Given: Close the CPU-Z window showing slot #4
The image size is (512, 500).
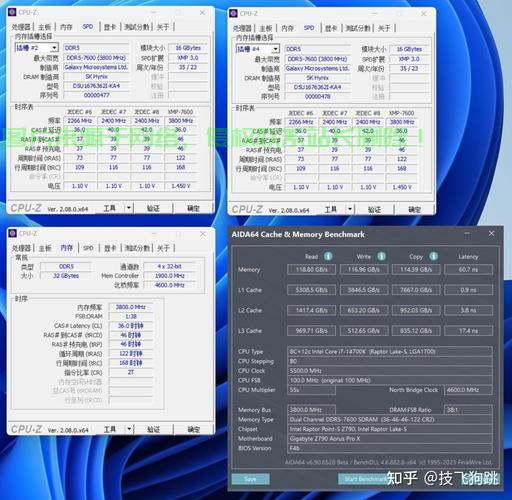Looking at the screenshot, I should [x=423, y=14].
